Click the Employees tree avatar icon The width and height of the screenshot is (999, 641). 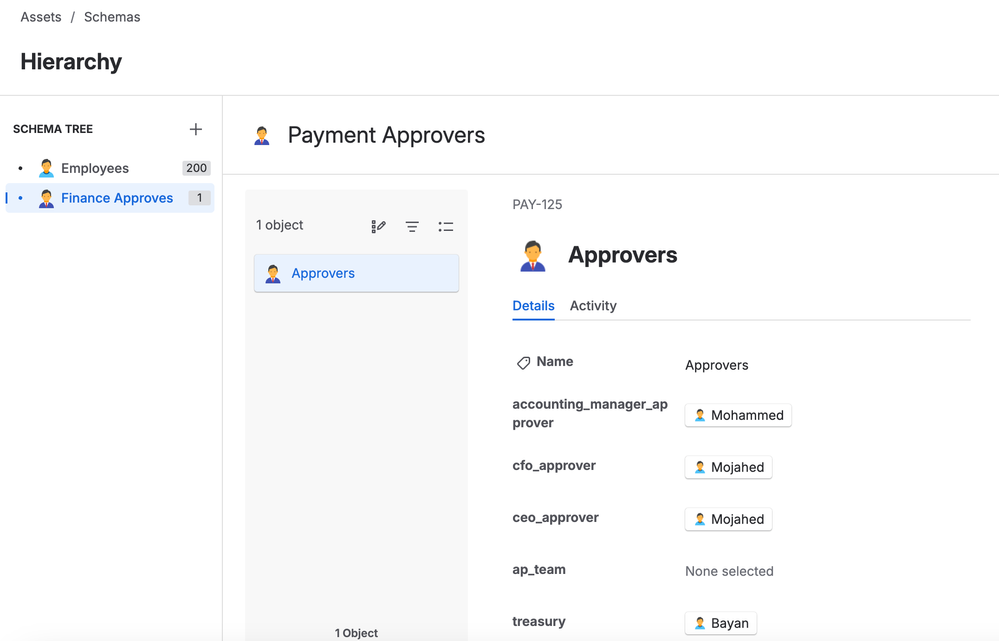[x=46, y=168]
